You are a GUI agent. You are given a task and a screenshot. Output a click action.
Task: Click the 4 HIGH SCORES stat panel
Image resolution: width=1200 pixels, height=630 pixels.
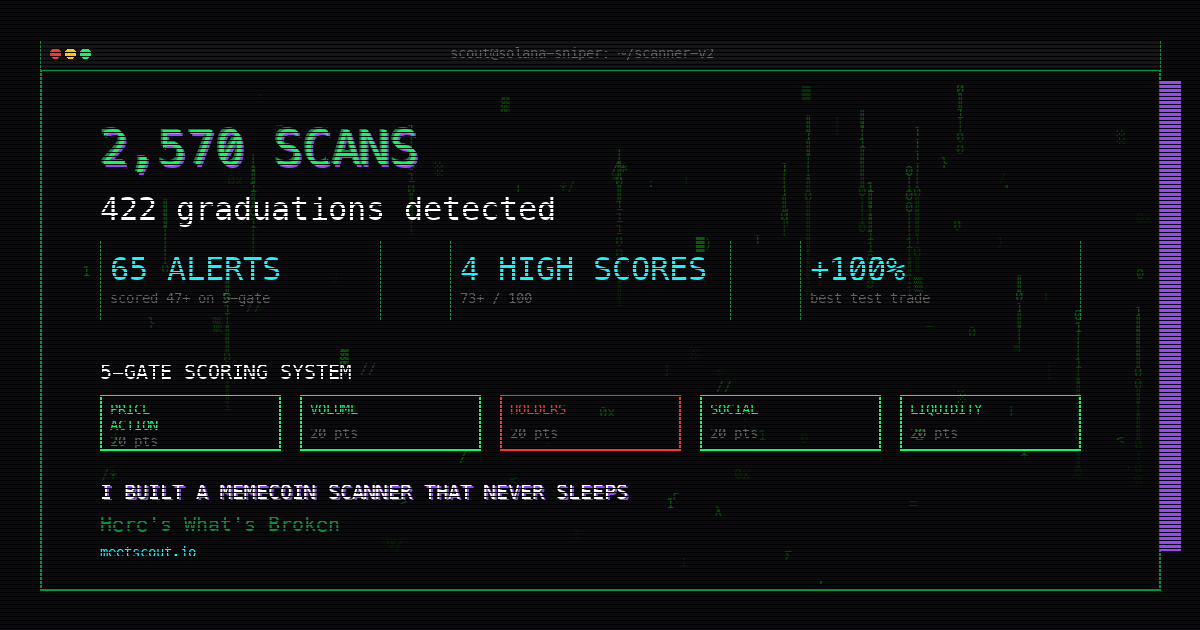pyautogui.click(x=583, y=280)
